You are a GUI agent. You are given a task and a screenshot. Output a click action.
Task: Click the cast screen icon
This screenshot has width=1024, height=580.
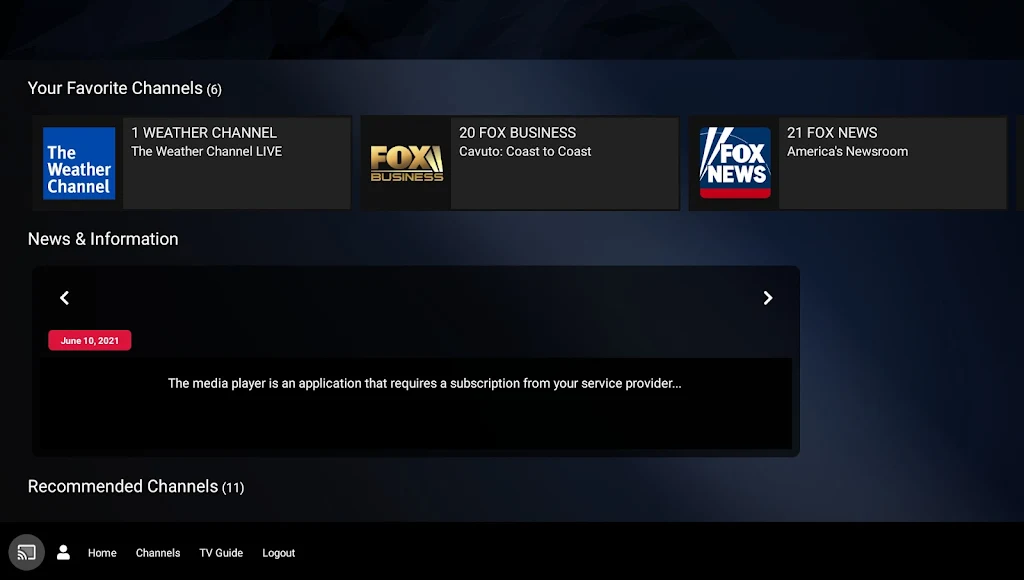coord(27,553)
